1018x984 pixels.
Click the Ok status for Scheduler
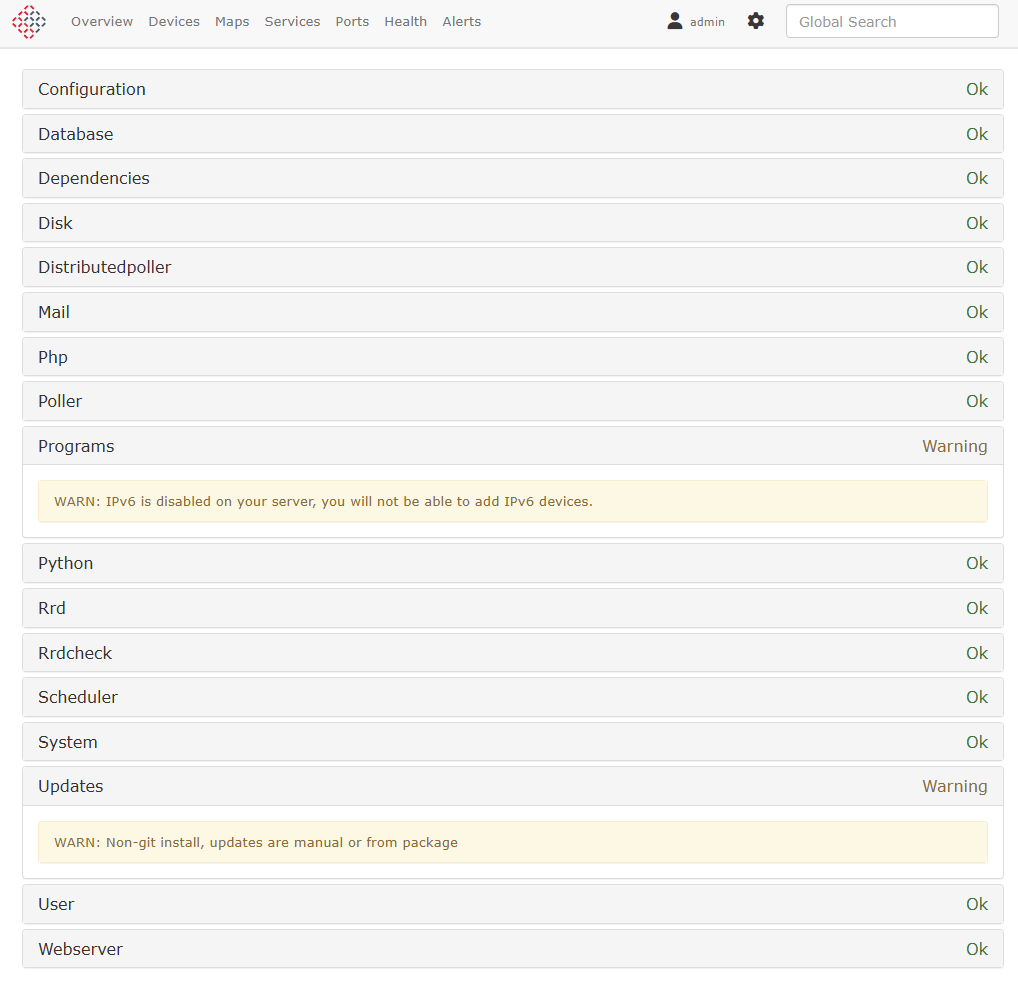click(x=976, y=697)
